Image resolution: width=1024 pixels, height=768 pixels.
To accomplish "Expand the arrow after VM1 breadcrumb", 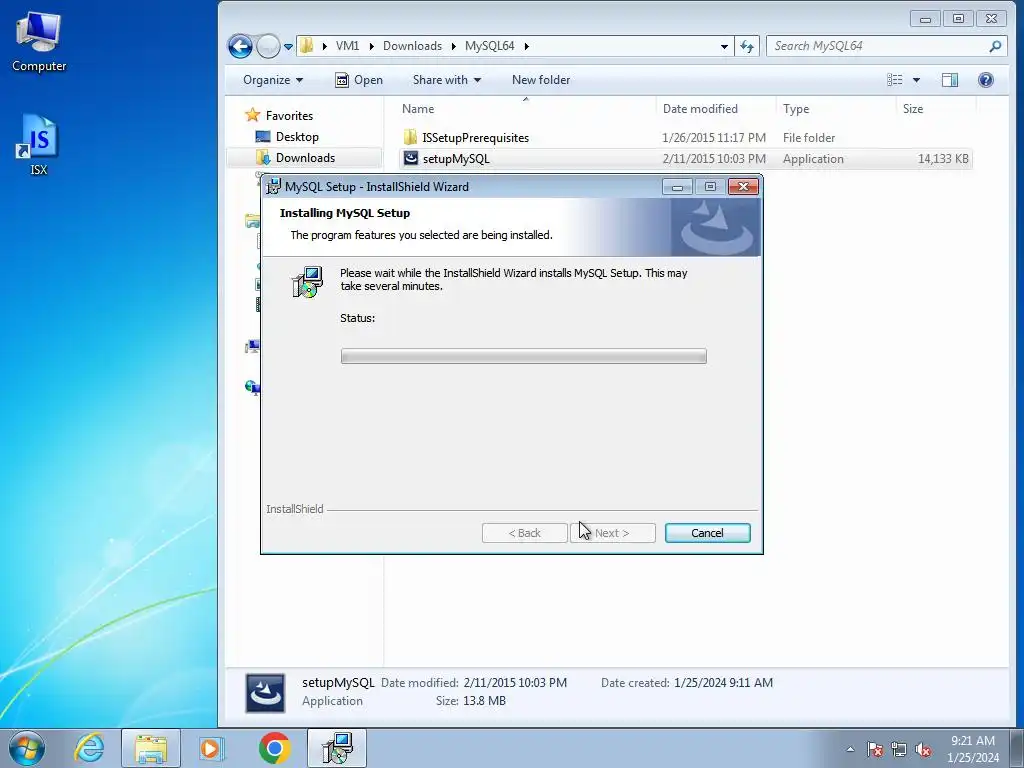I will 372,46.
